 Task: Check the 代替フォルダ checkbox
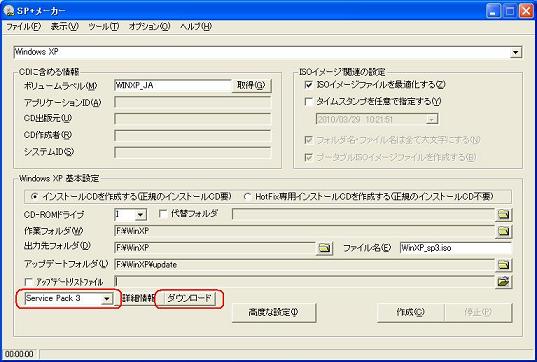(163, 214)
